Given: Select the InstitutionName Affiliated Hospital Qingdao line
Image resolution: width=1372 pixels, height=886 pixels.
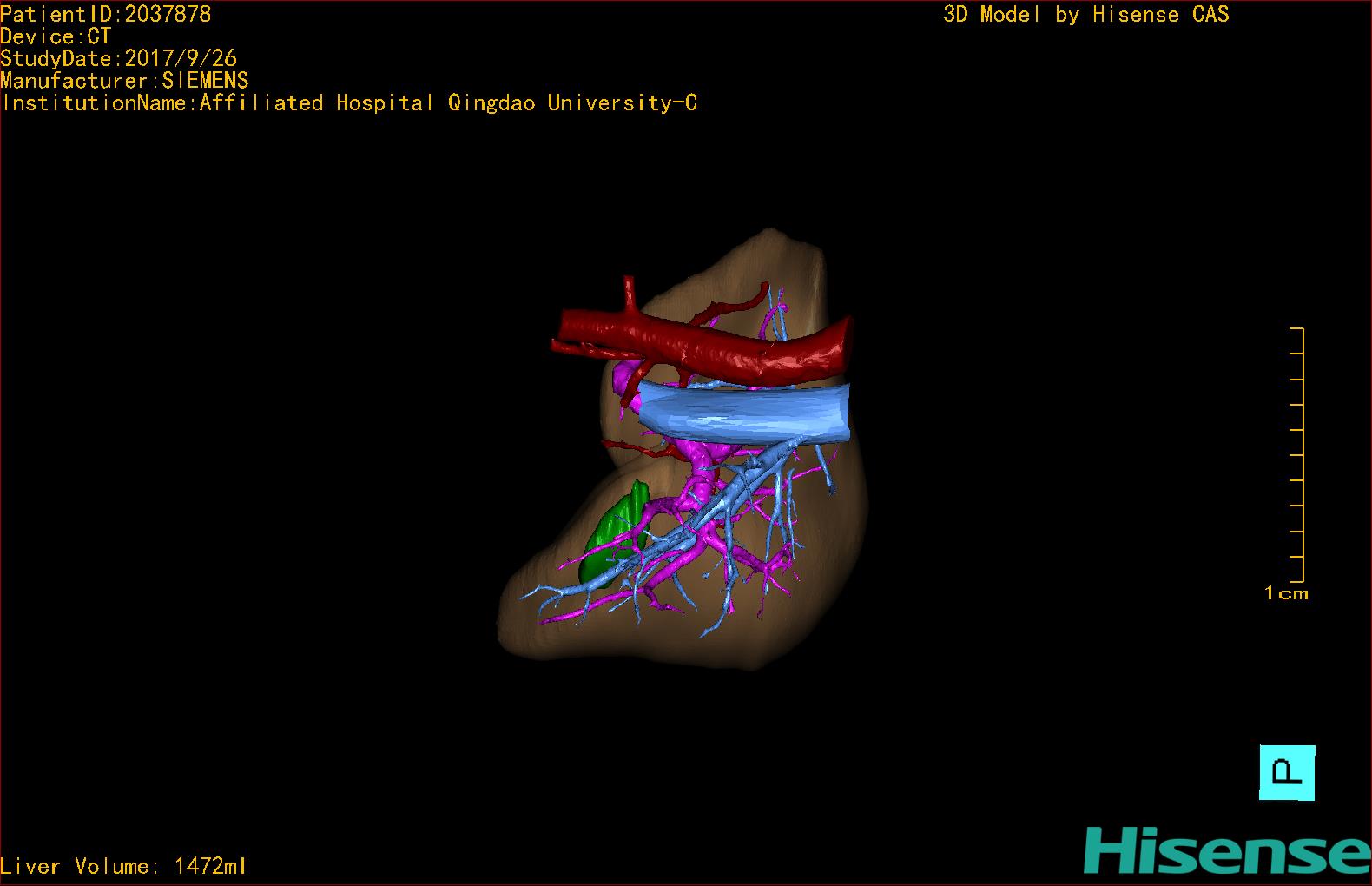Looking at the screenshot, I should click(x=349, y=103).
